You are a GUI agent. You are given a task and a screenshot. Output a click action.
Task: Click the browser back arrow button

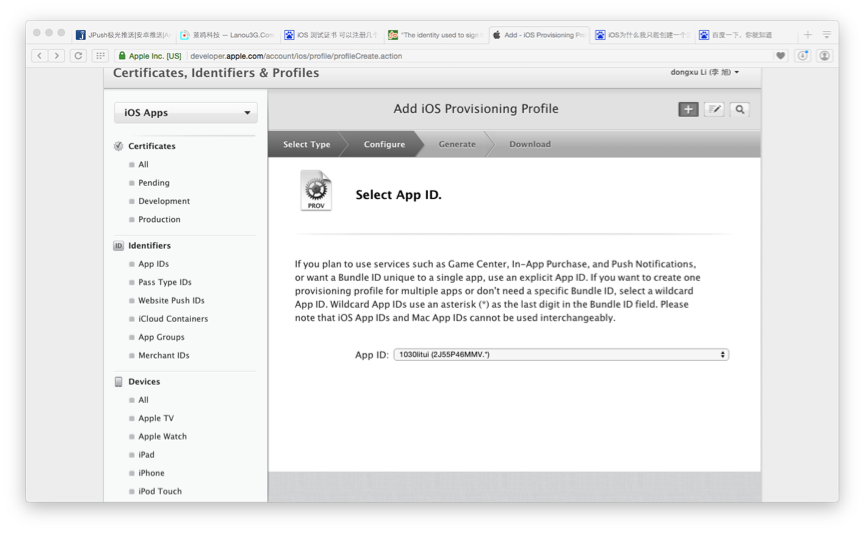(39, 56)
